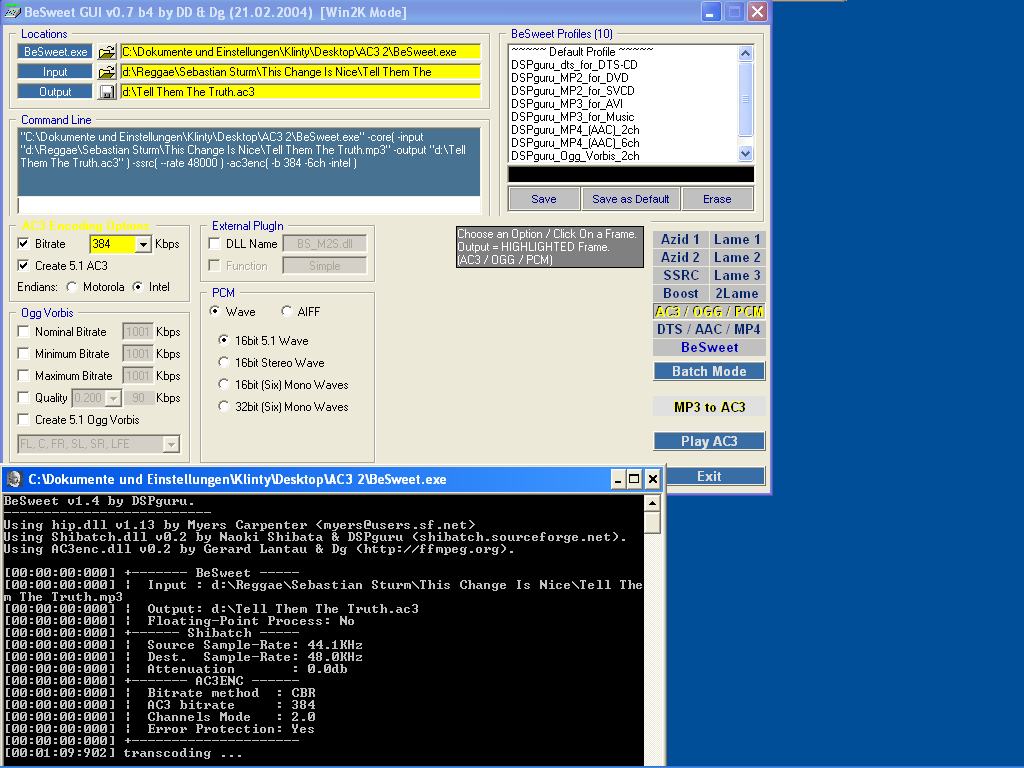Viewport: 1024px width, 768px height.
Task: Enable Ogg Minimum Bitrate checkbox
Action: [x=24, y=353]
